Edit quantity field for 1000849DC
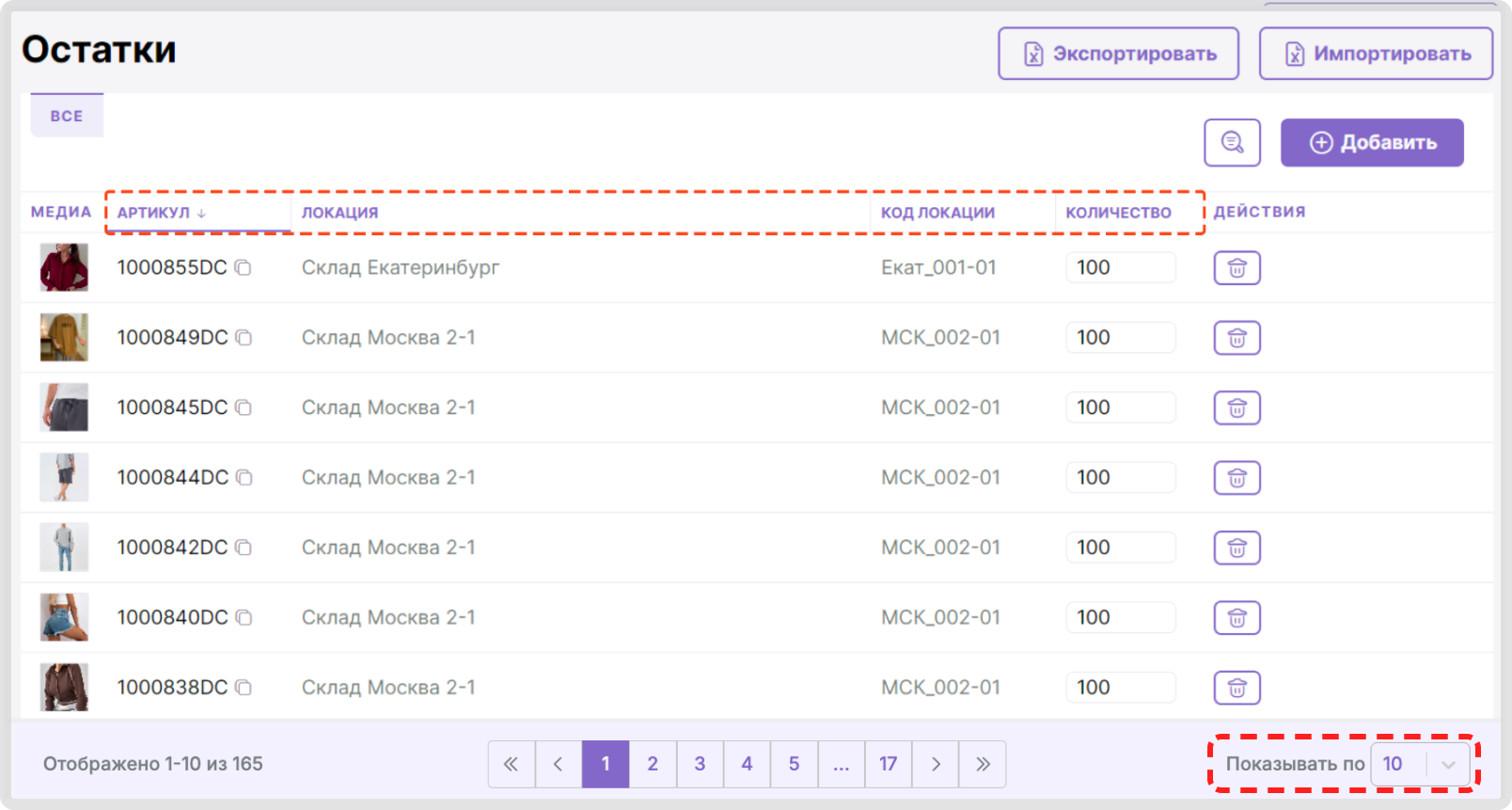 [1121, 338]
